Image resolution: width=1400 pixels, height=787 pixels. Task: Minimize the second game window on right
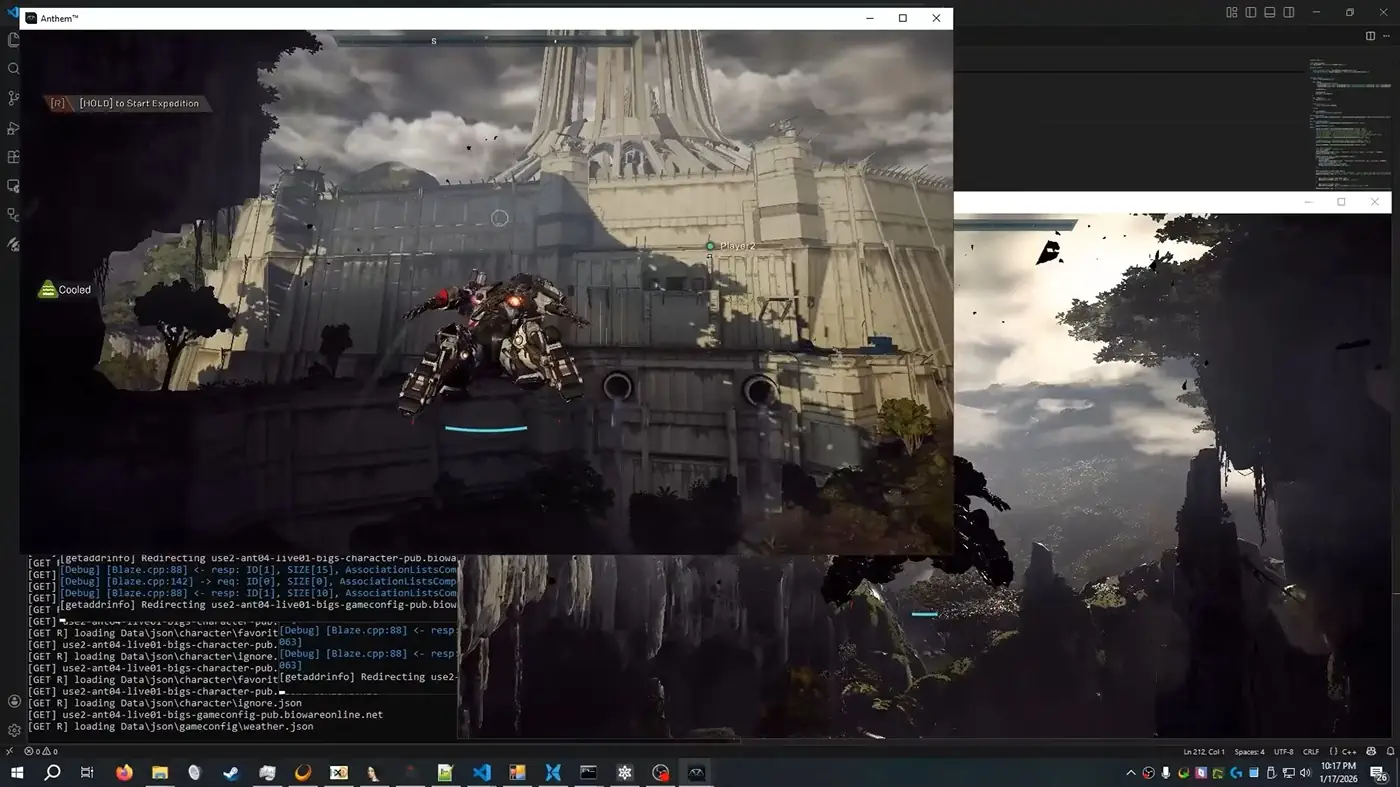tap(1309, 202)
